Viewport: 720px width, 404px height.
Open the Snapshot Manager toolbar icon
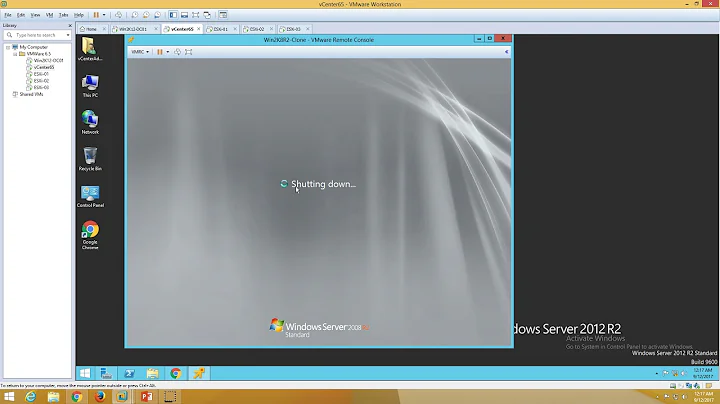[x=158, y=15]
